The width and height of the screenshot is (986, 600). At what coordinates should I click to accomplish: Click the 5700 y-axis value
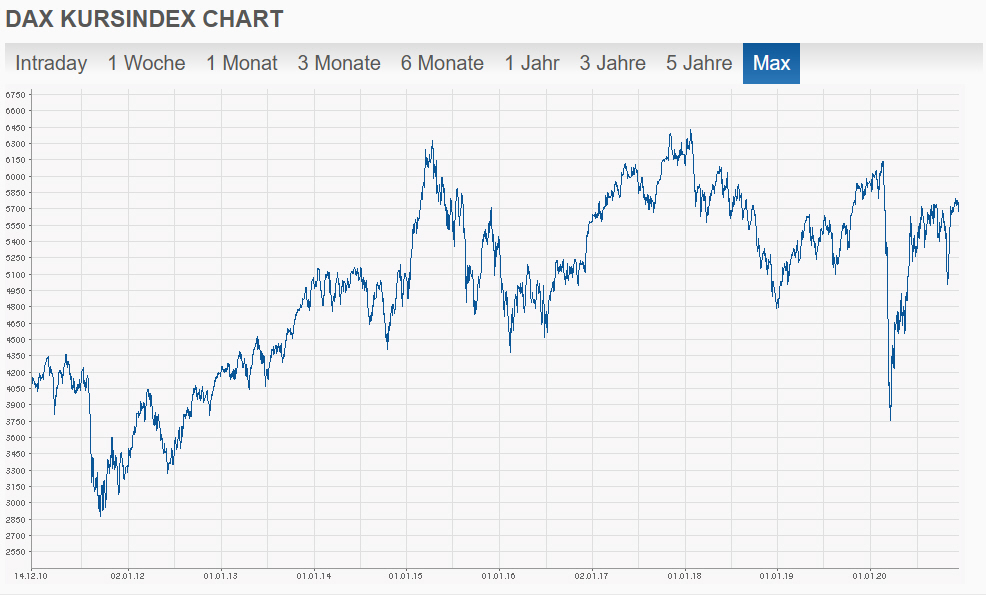16,209
